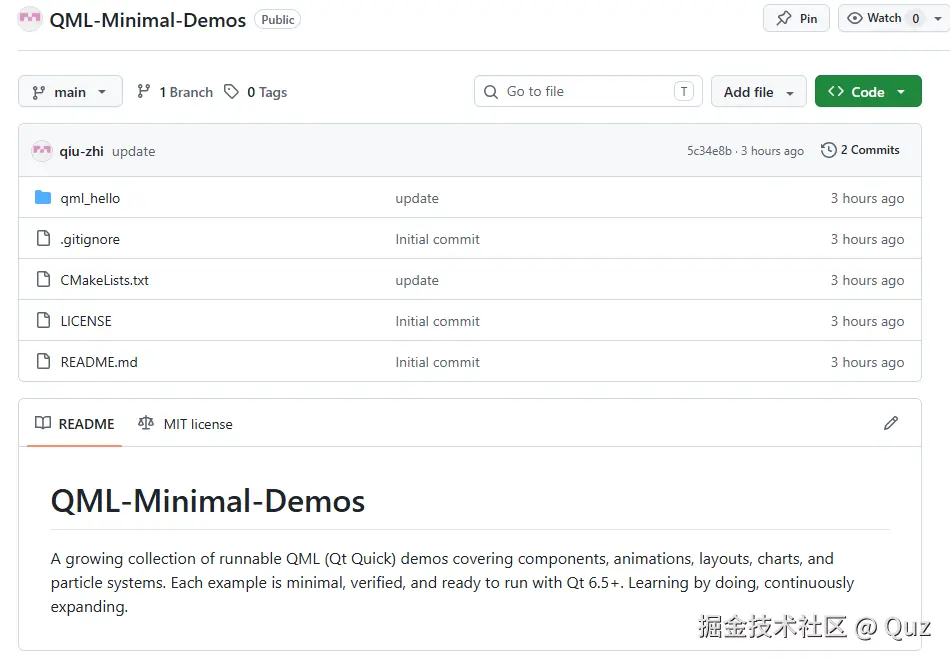Click 3 hours ago in qml_hello row
The height and width of the screenshot is (660, 950).
[867, 198]
